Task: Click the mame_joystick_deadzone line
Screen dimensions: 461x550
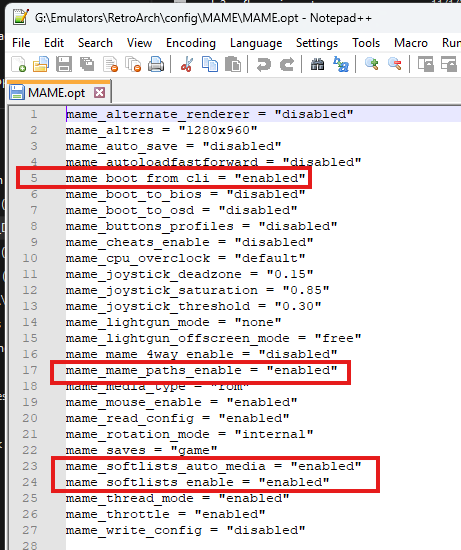Action: tap(189, 274)
